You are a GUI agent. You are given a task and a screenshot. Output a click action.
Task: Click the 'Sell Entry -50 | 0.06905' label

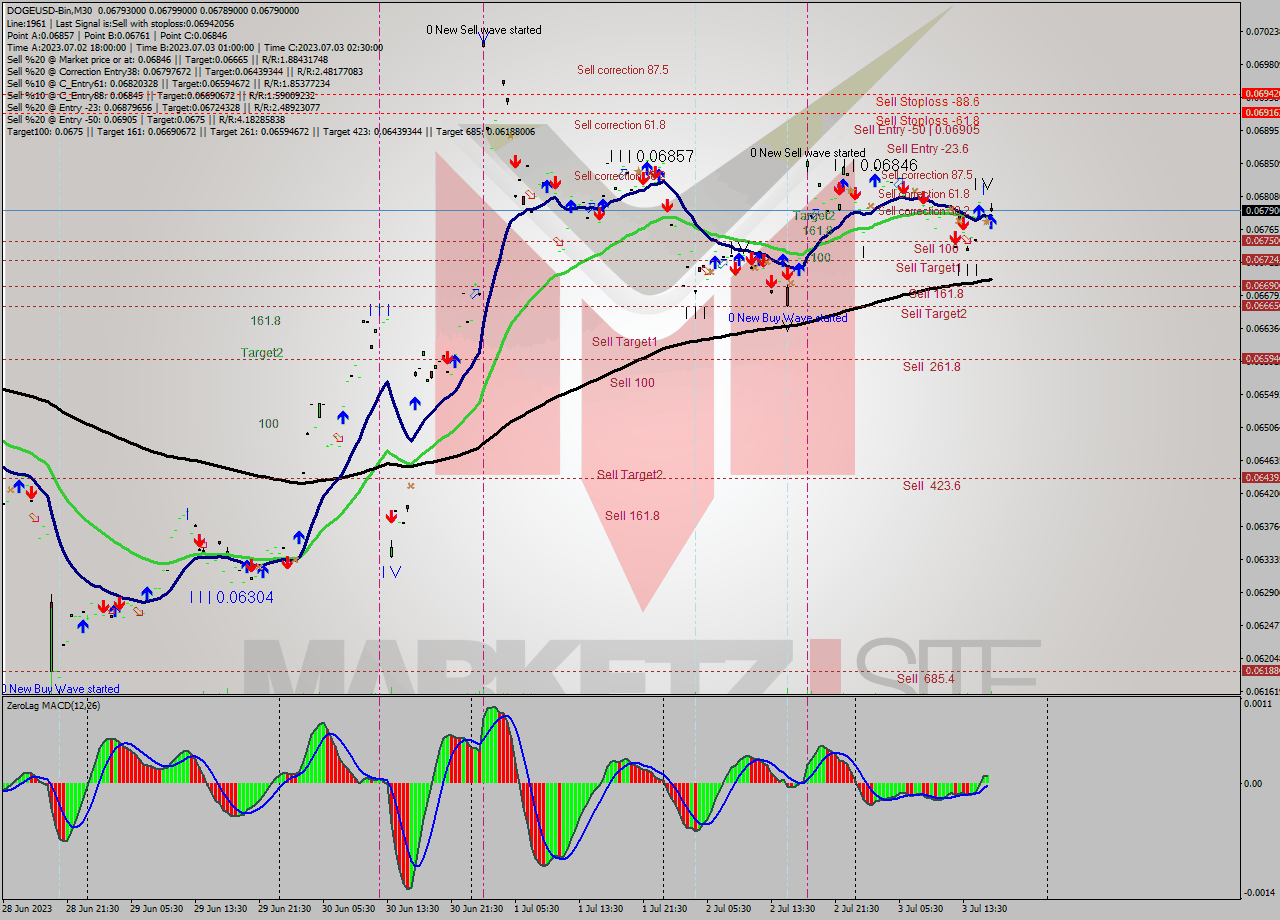point(916,130)
